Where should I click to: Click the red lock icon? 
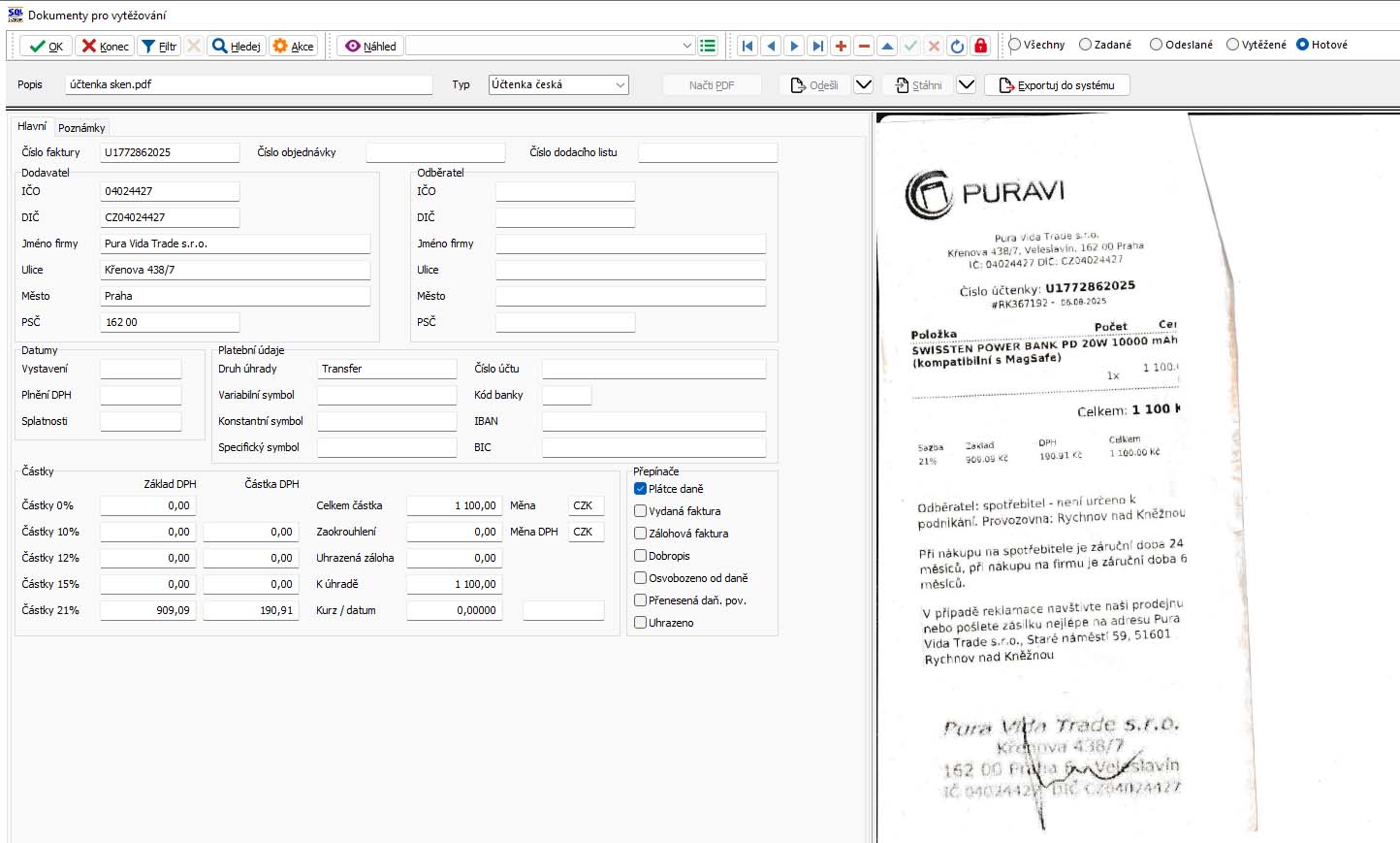coord(980,46)
